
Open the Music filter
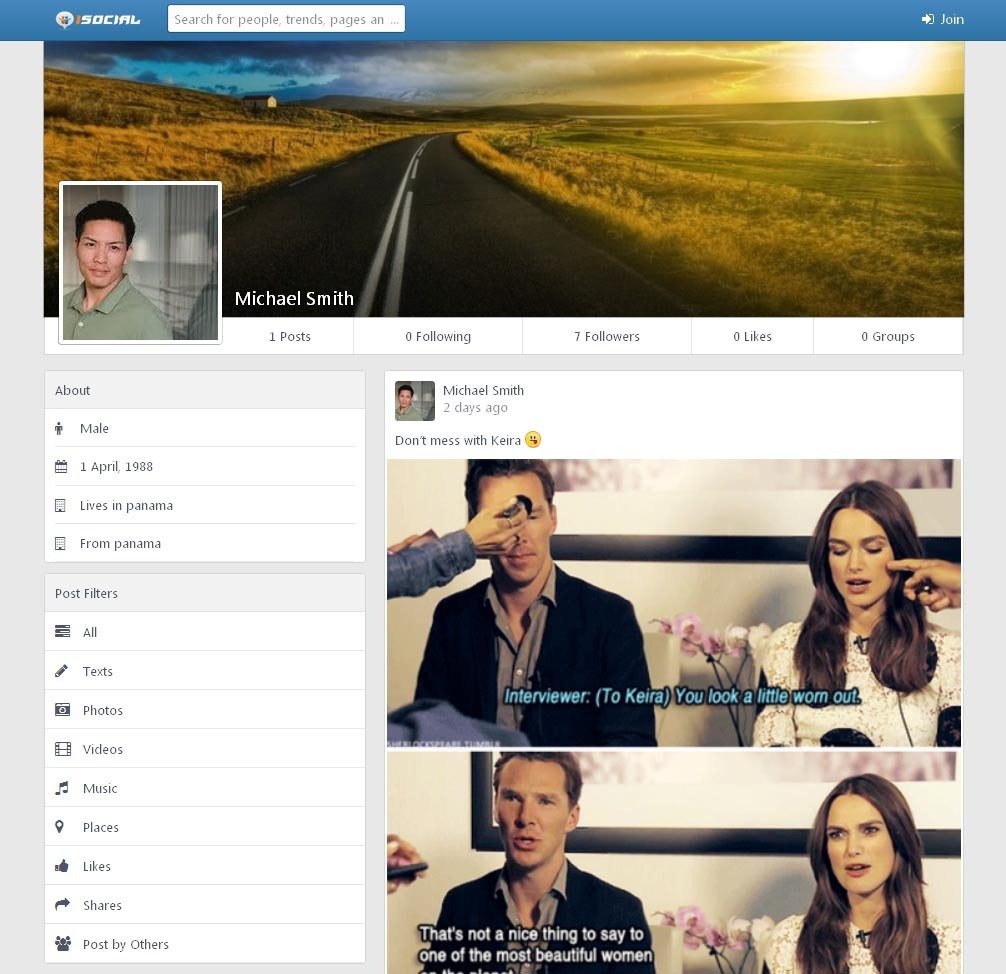pyautogui.click(x=99, y=788)
